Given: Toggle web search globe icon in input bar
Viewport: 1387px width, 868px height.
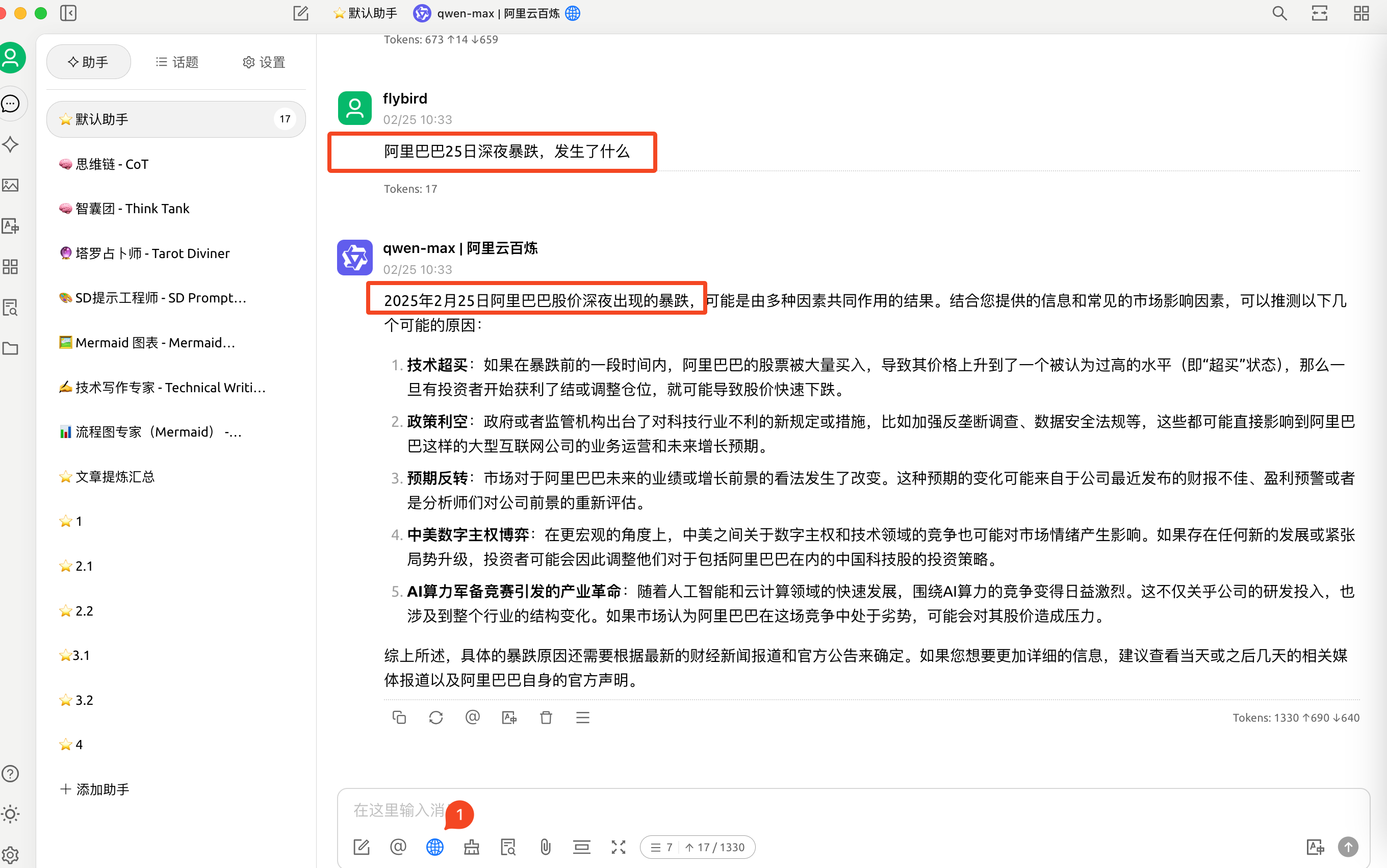Looking at the screenshot, I should pyautogui.click(x=434, y=847).
